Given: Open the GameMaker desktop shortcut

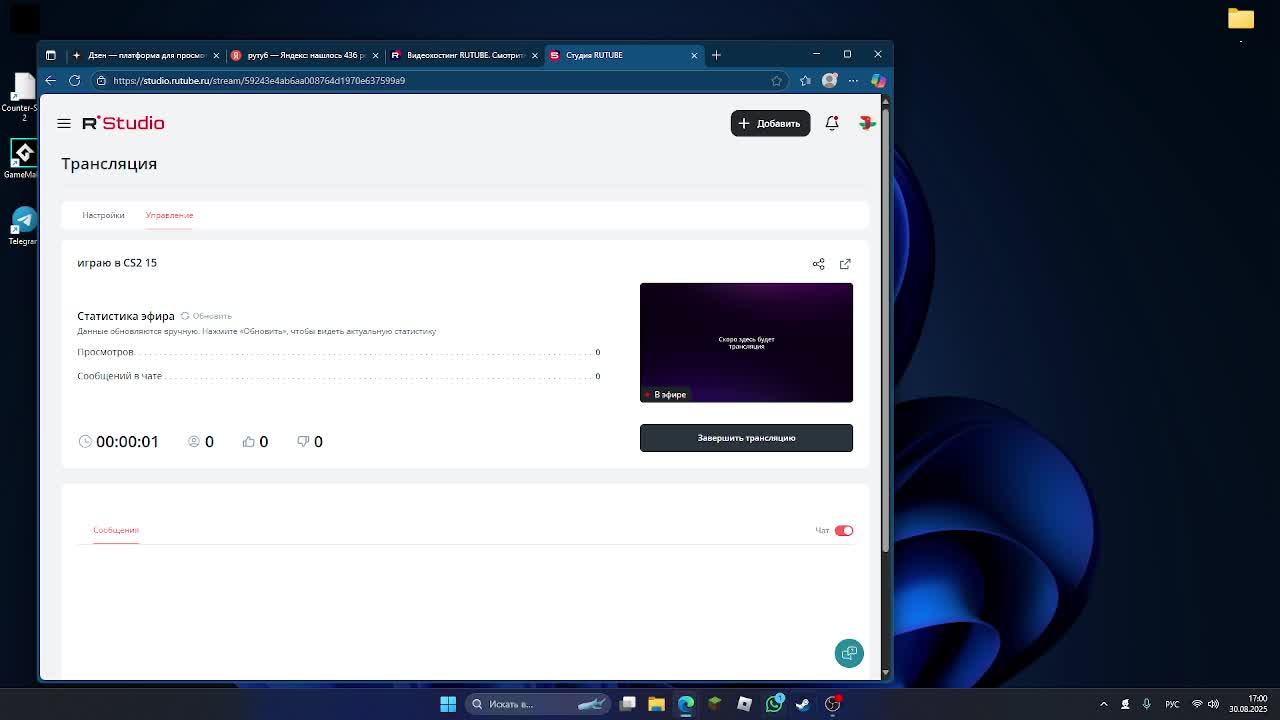Looking at the screenshot, I should tap(22, 158).
